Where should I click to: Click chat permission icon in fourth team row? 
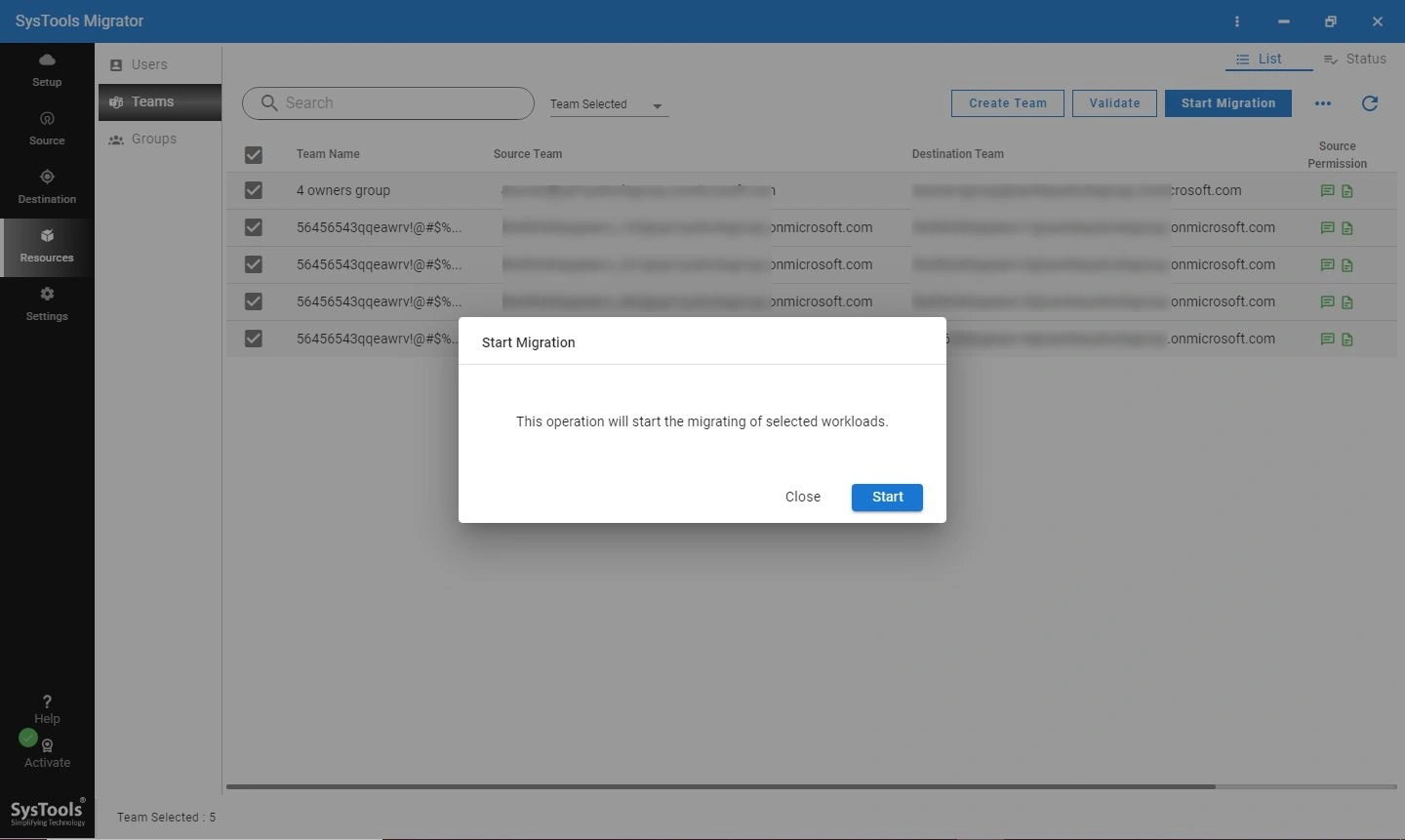(x=1327, y=302)
